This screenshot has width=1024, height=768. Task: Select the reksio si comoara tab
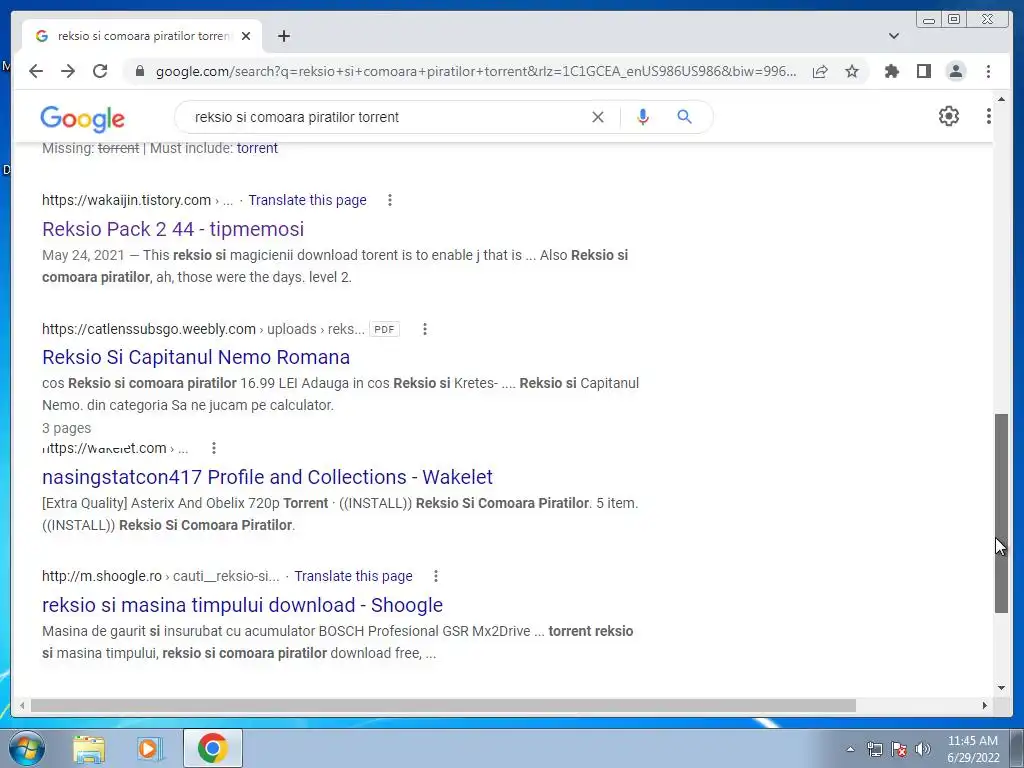point(142,36)
